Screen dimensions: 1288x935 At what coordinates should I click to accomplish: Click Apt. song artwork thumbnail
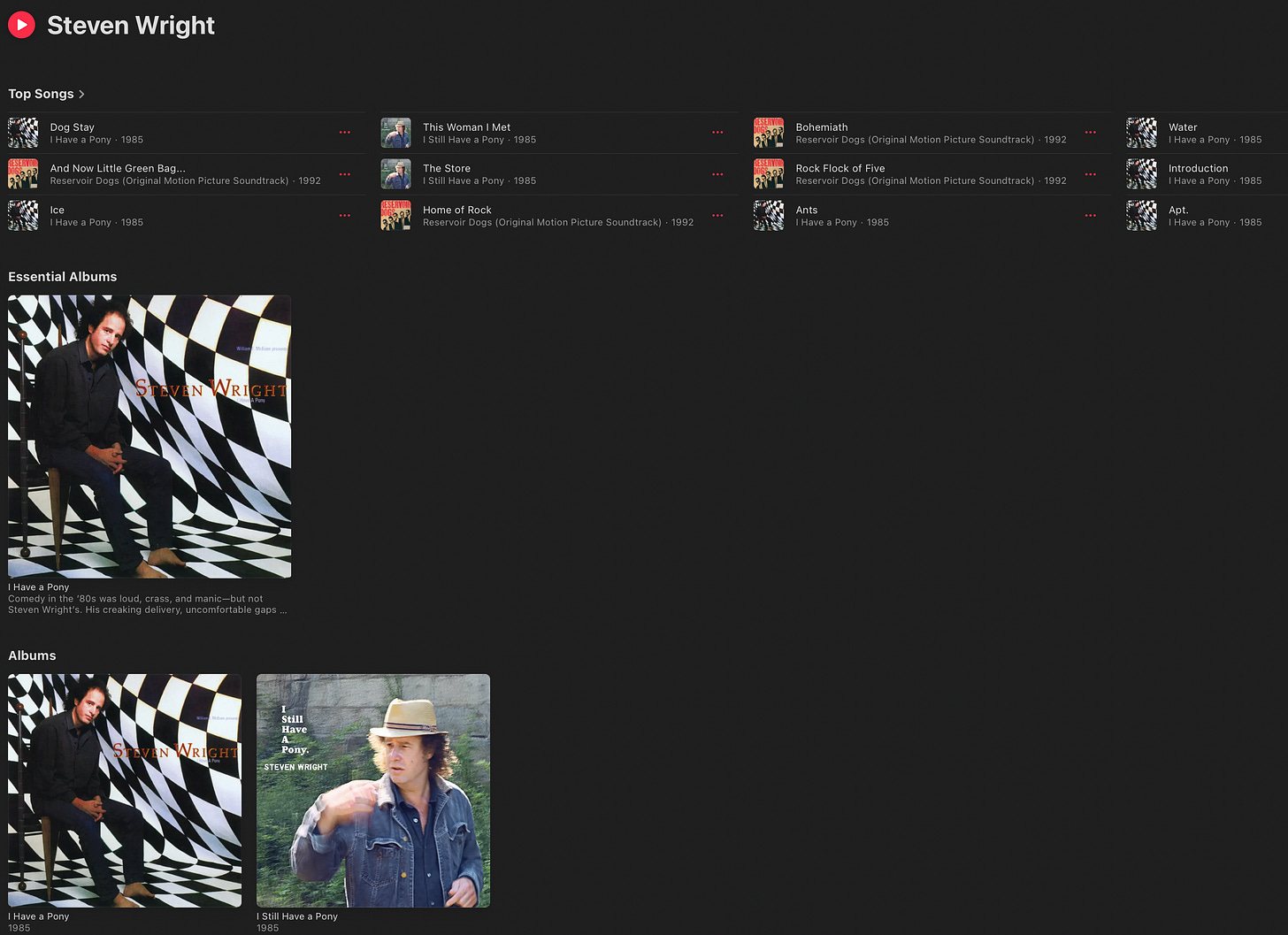pyautogui.click(x=1141, y=215)
